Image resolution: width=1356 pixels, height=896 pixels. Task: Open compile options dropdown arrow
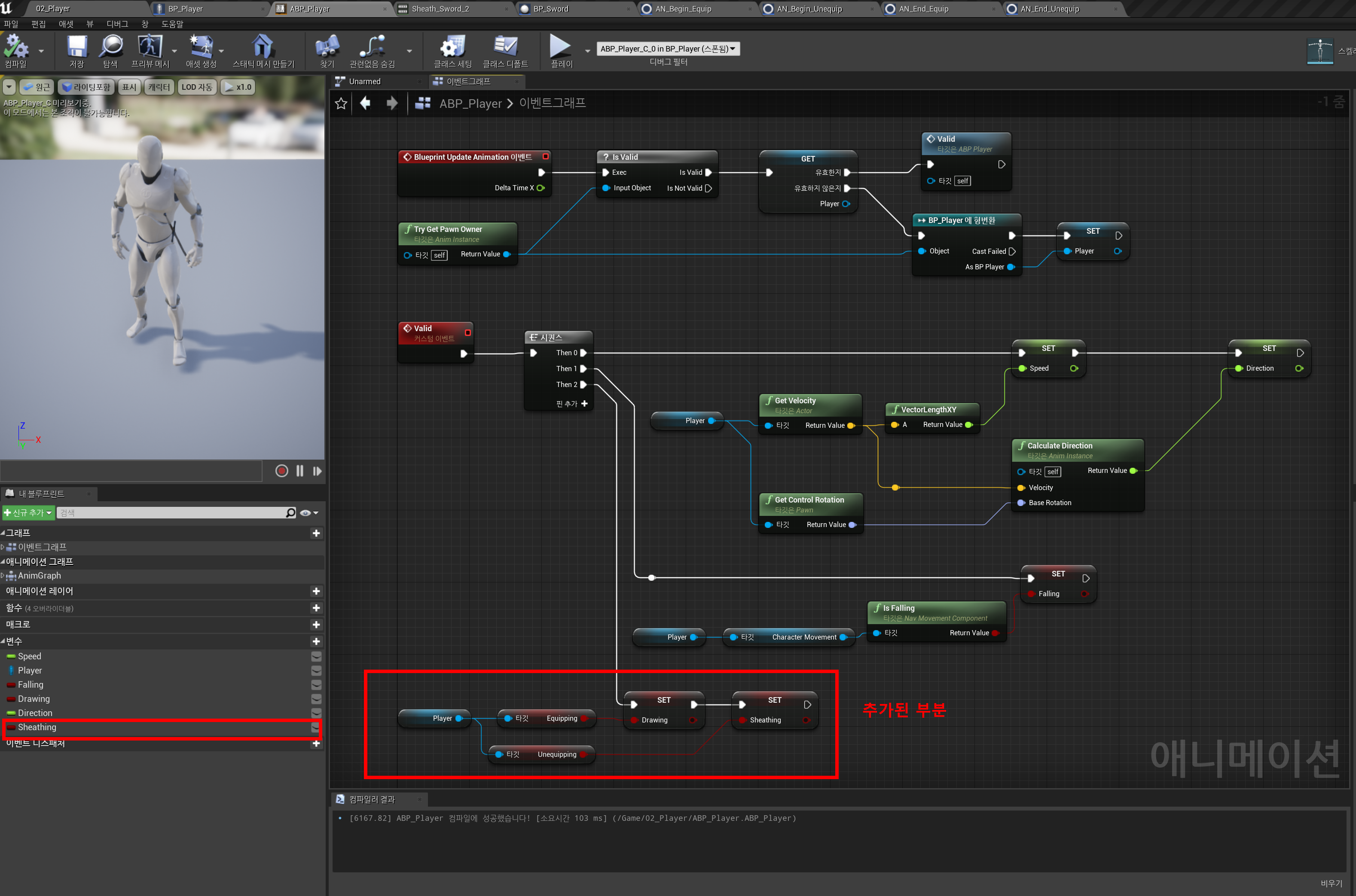pyautogui.click(x=41, y=52)
